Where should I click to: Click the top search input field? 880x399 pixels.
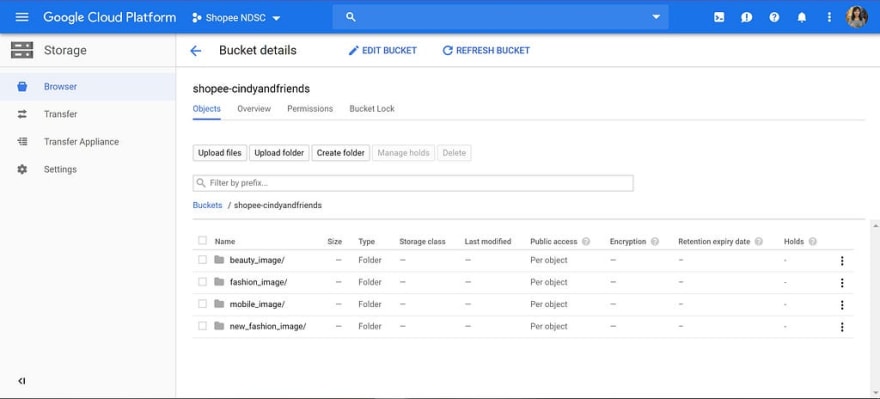pos(501,17)
